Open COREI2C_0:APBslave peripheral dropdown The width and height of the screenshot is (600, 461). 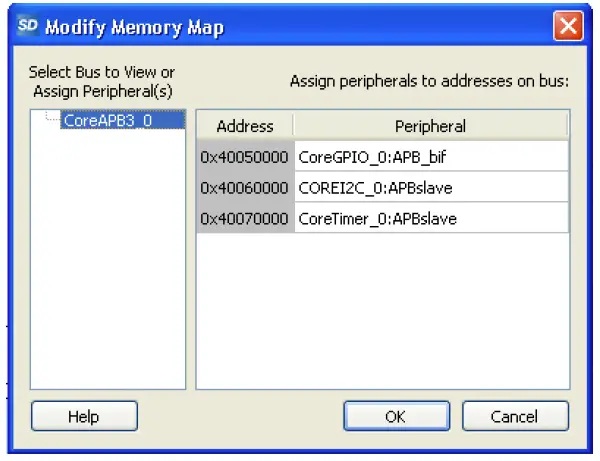coord(431,187)
